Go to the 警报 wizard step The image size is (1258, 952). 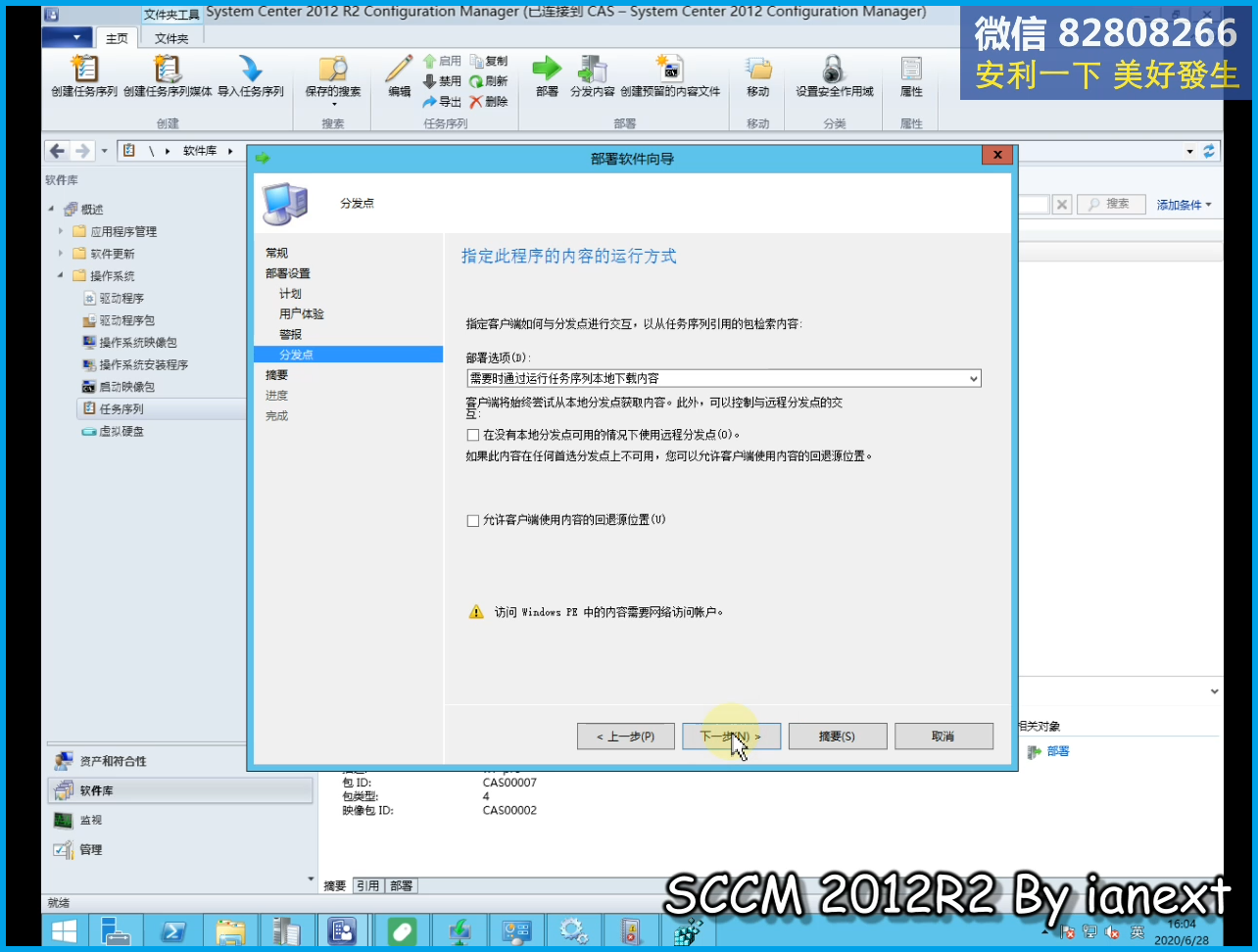click(x=290, y=335)
